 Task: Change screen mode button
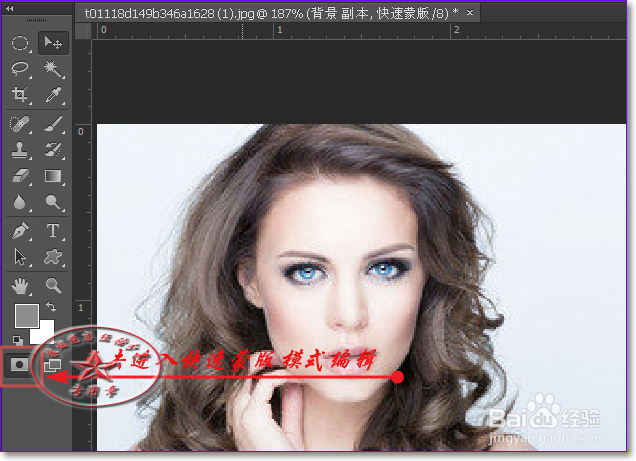53,365
